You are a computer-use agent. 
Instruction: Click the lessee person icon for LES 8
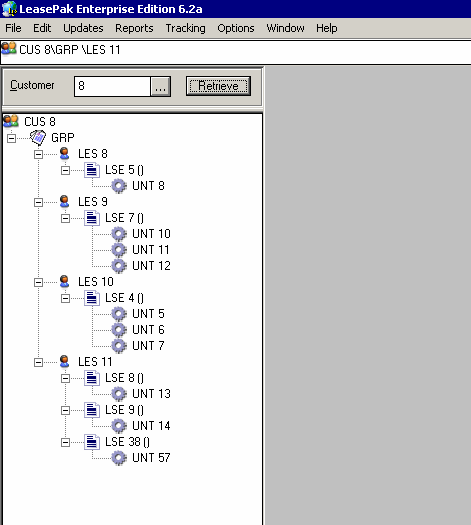(65, 154)
